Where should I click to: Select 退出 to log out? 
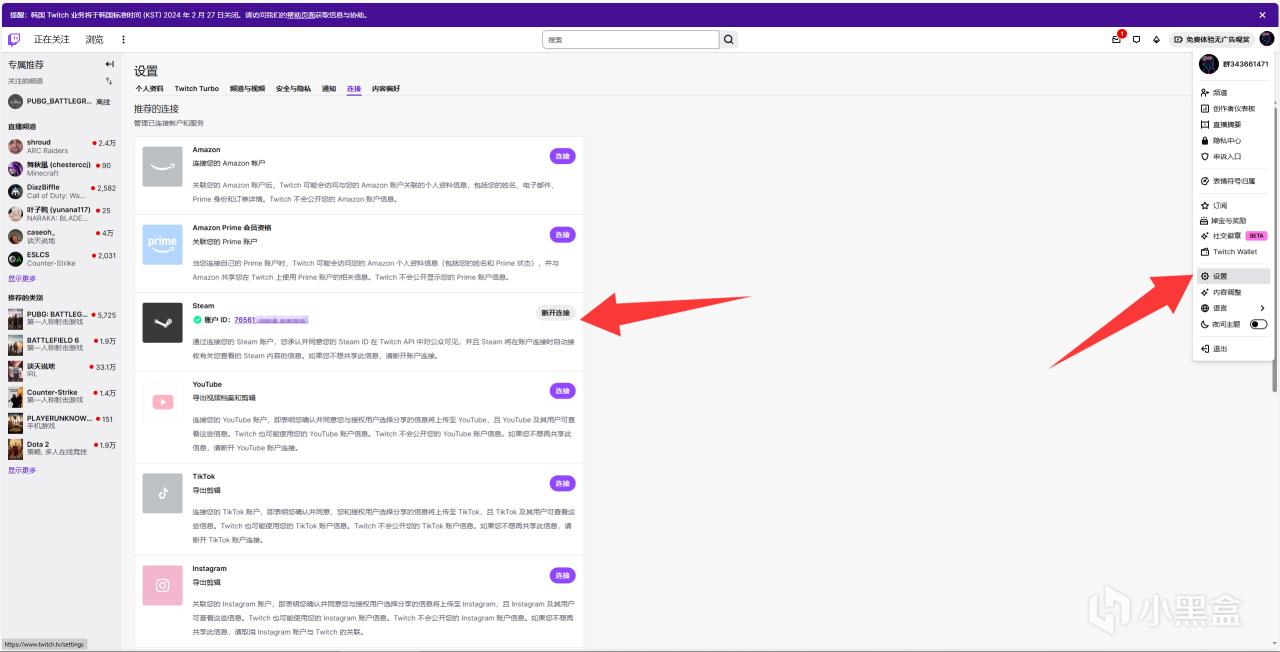(x=1234, y=349)
